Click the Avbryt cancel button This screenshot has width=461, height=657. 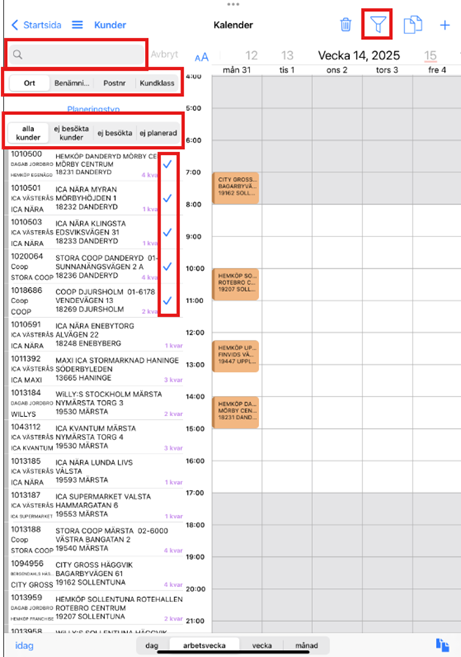165,54
